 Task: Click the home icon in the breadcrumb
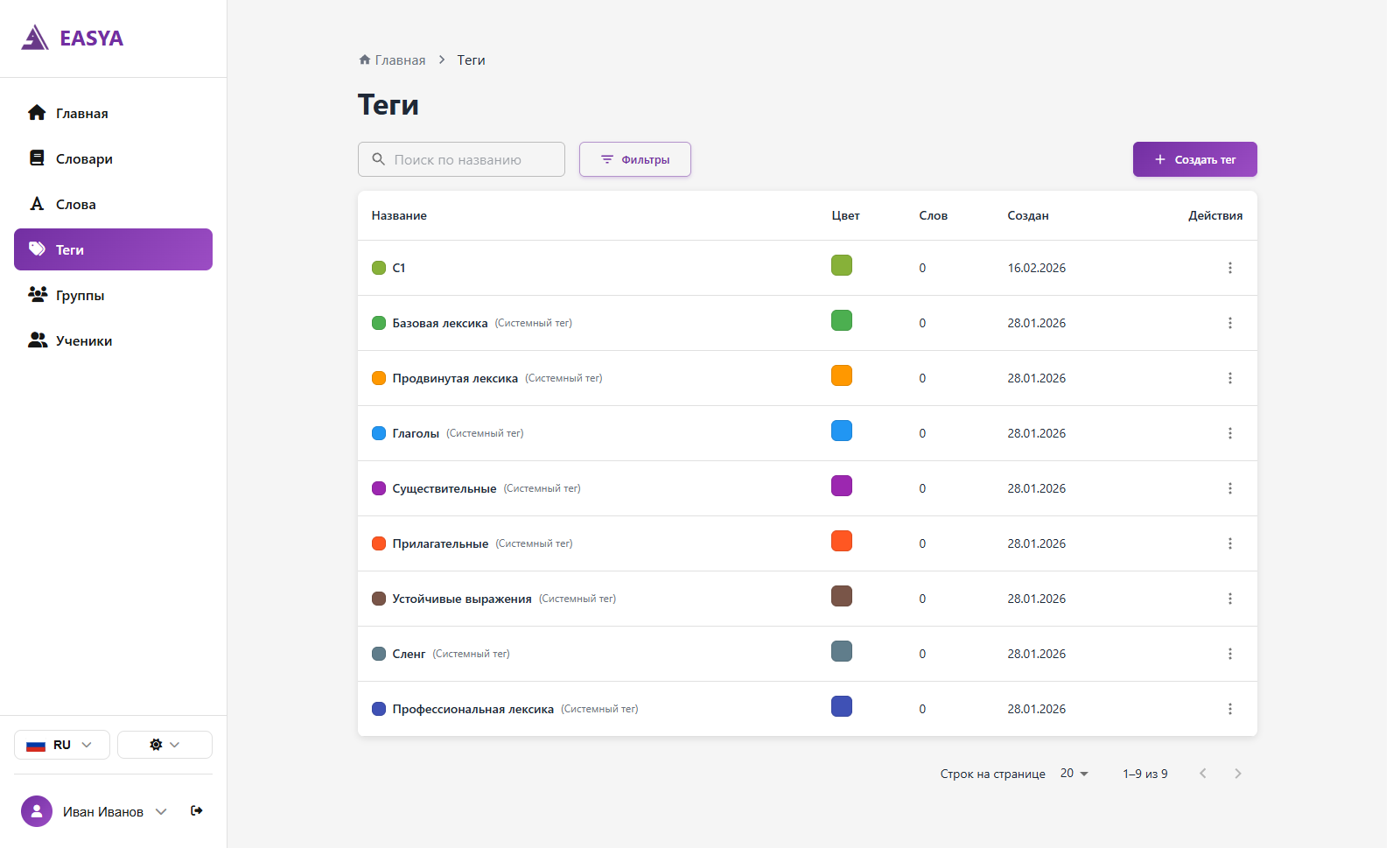coord(365,60)
